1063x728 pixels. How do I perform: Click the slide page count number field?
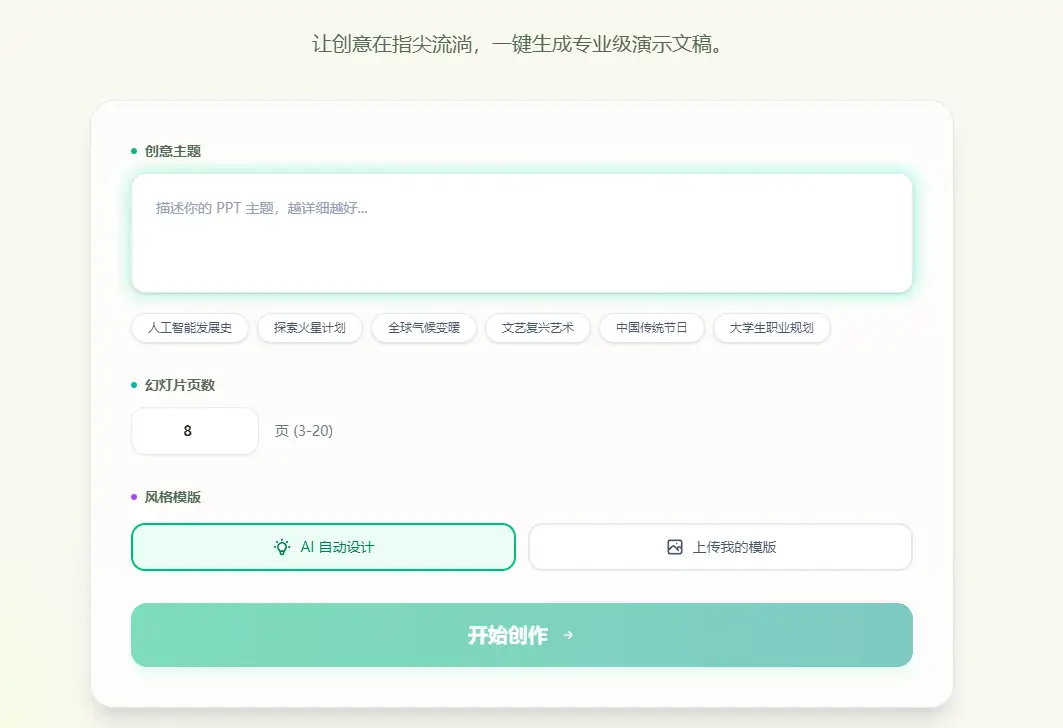point(194,431)
